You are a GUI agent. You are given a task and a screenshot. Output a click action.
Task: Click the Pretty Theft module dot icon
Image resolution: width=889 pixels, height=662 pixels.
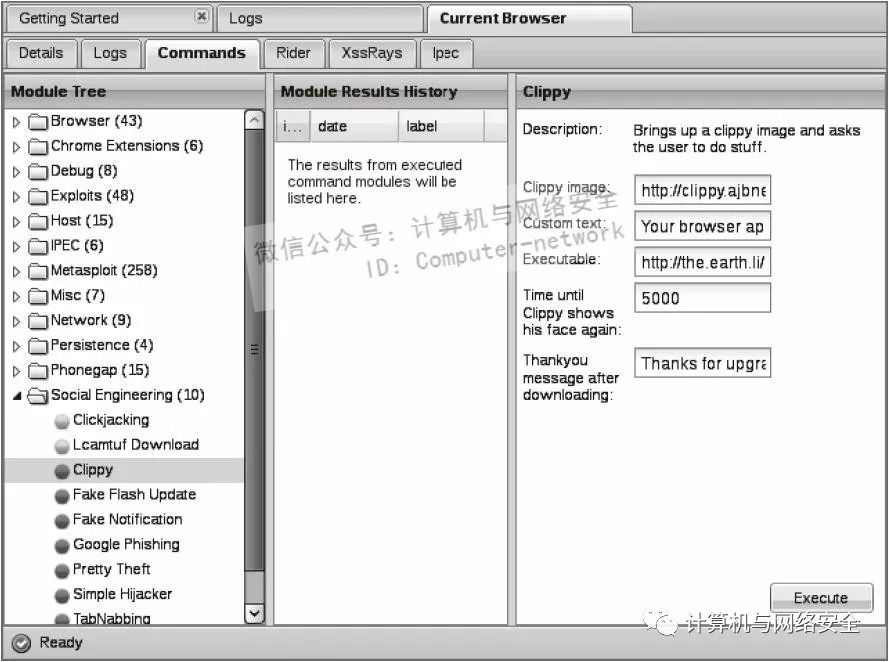point(62,570)
